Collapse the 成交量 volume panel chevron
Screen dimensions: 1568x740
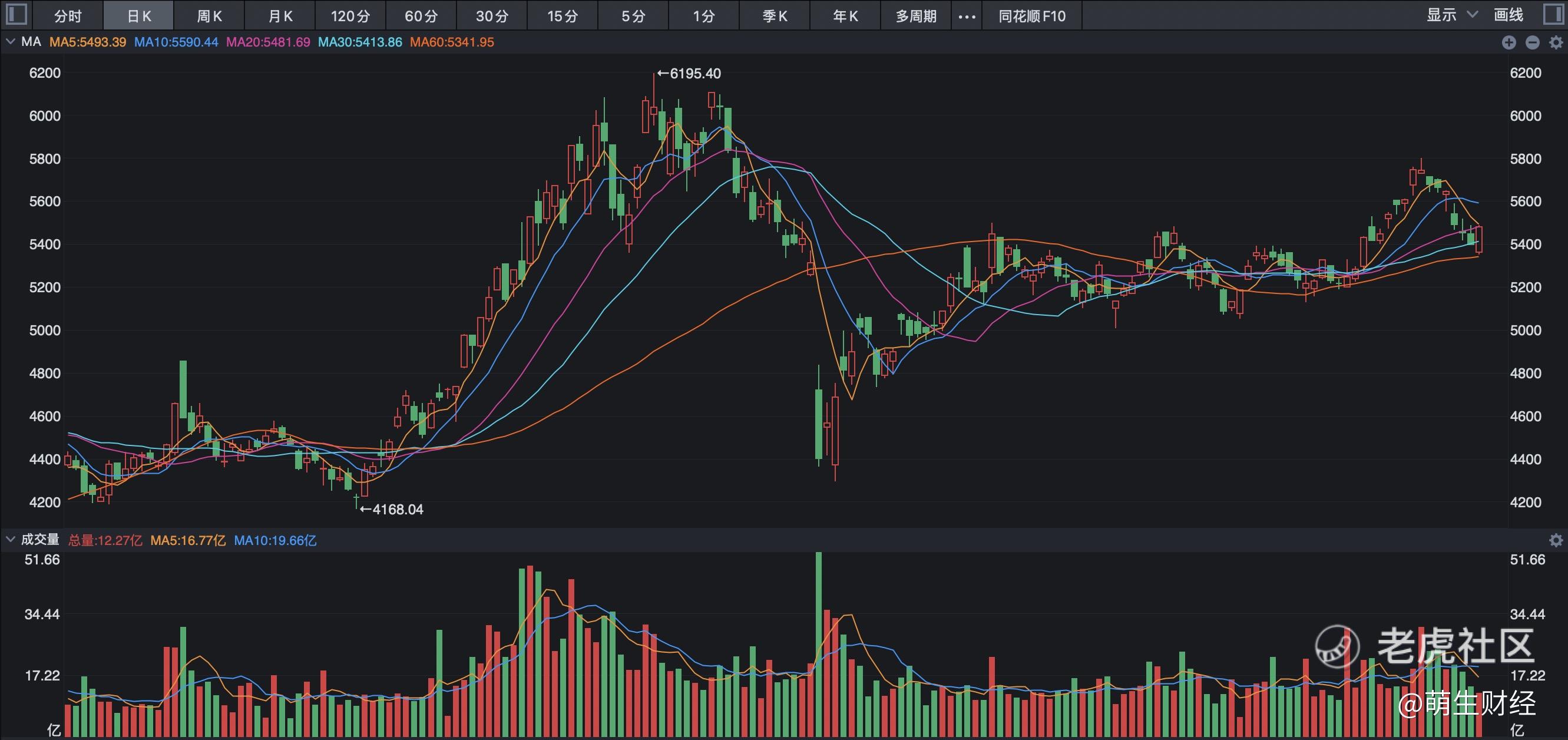click(x=11, y=540)
